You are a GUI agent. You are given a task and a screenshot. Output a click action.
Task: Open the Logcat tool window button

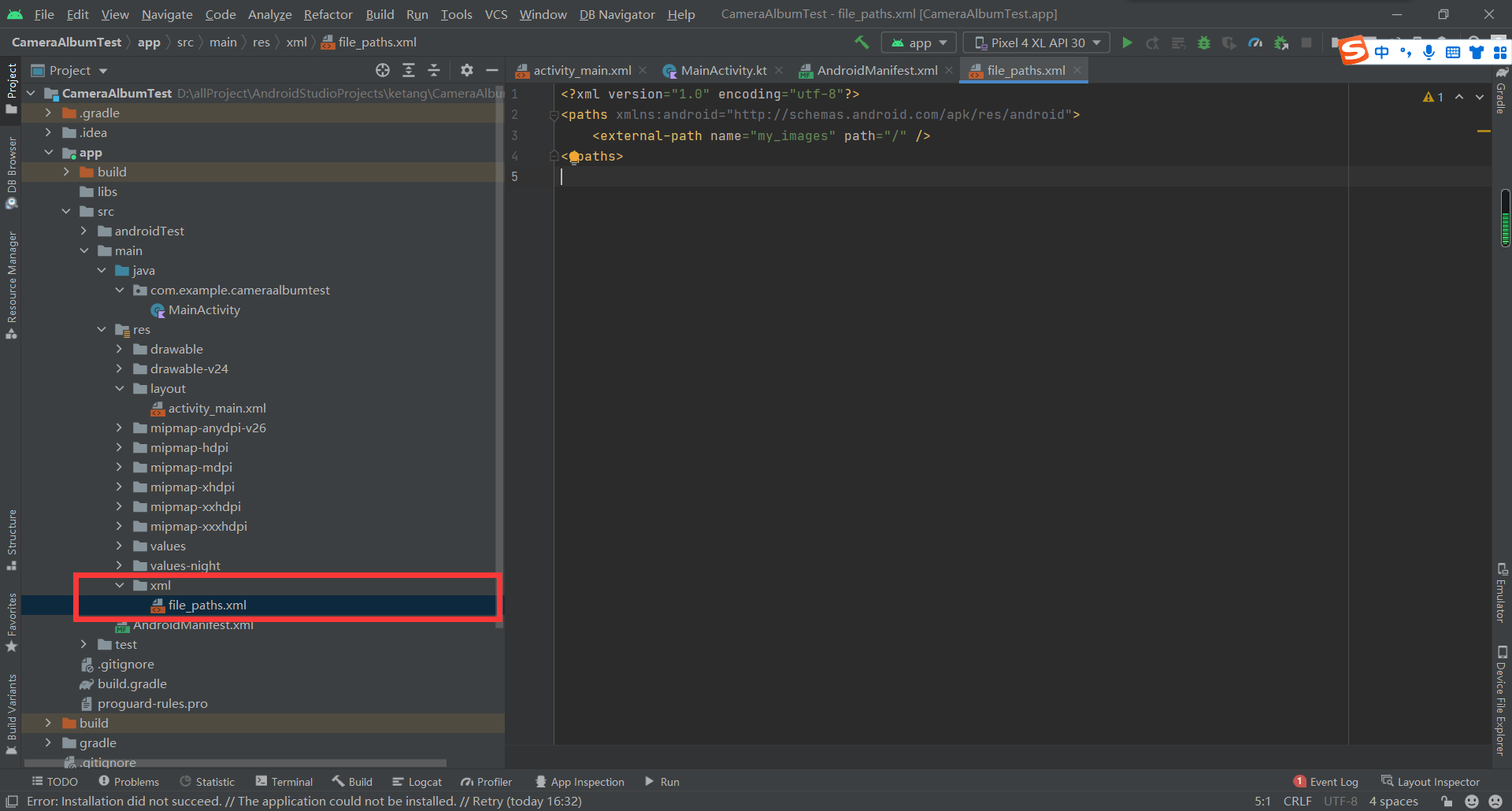pos(417,782)
